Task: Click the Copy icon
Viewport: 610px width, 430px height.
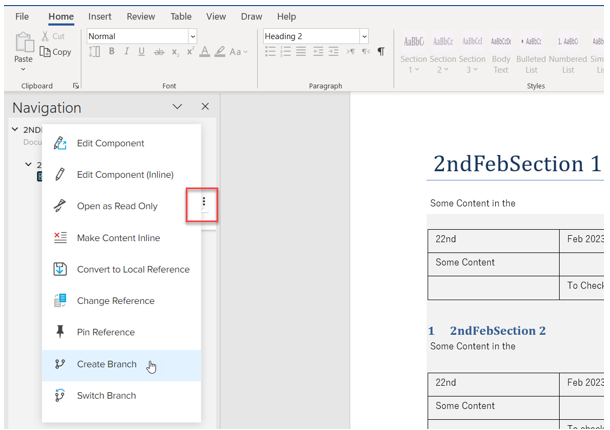Action: coord(45,52)
